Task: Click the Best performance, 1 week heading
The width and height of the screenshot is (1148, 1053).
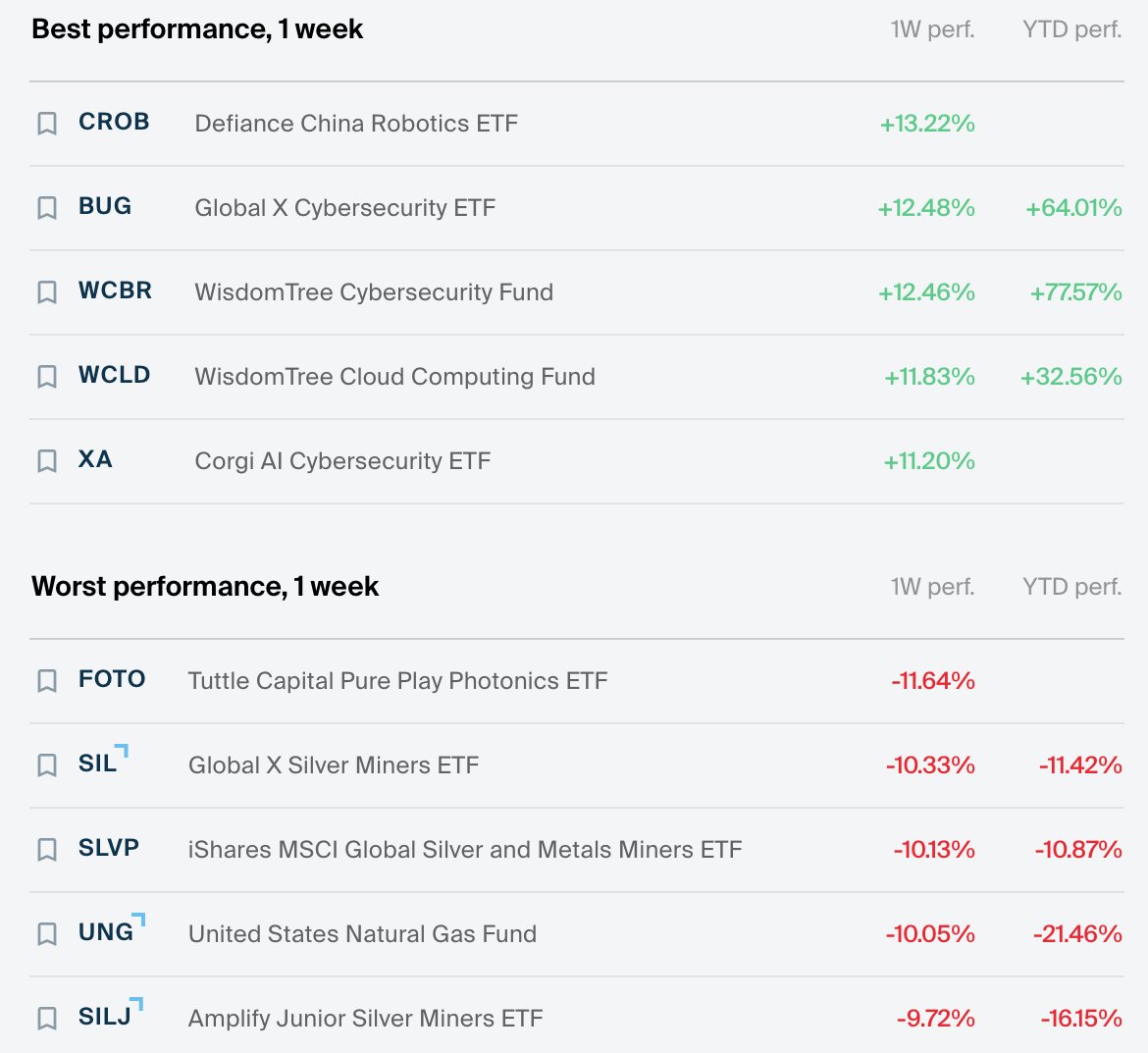Action: [x=197, y=29]
